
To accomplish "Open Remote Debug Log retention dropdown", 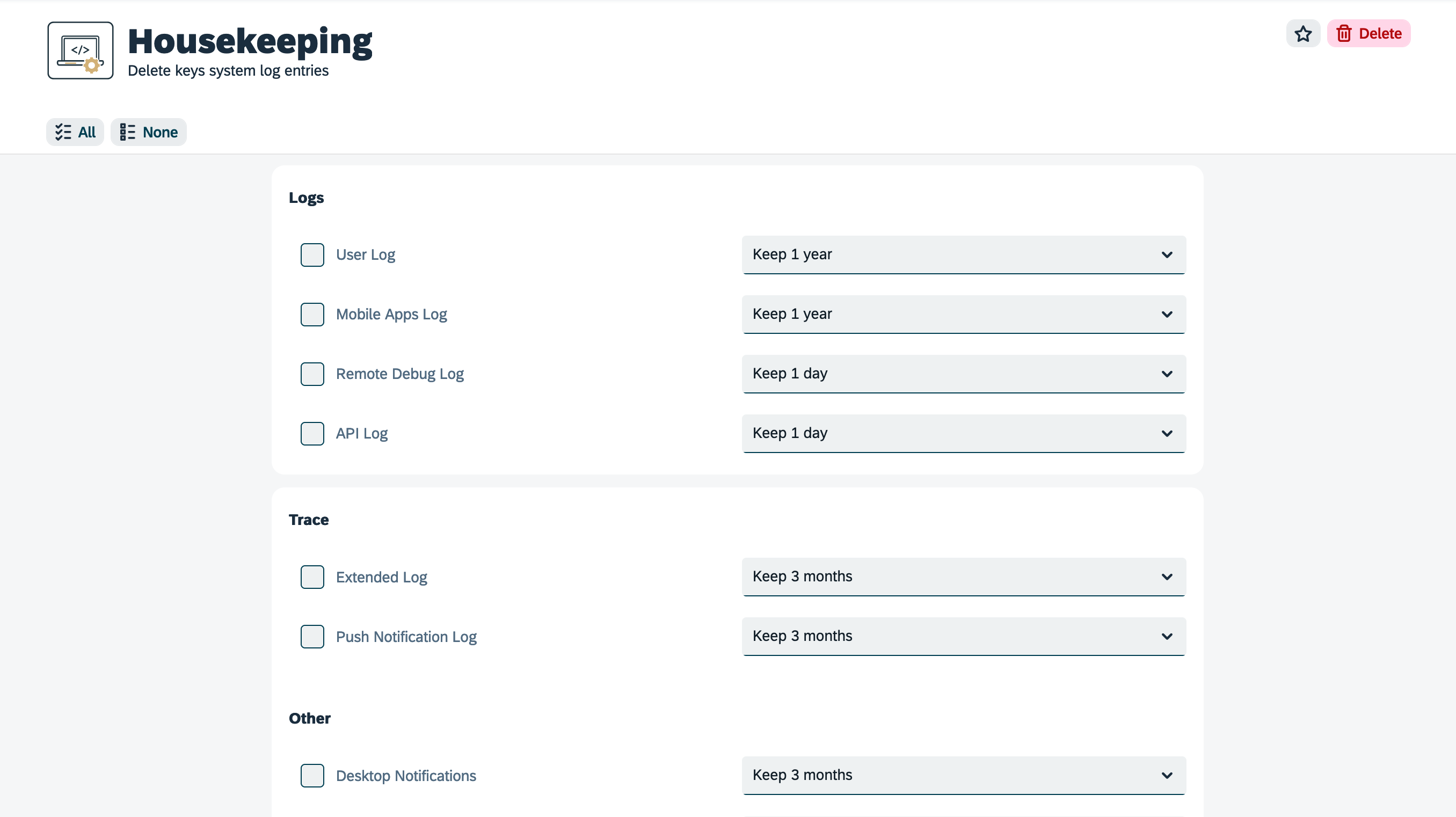I will click(963, 374).
